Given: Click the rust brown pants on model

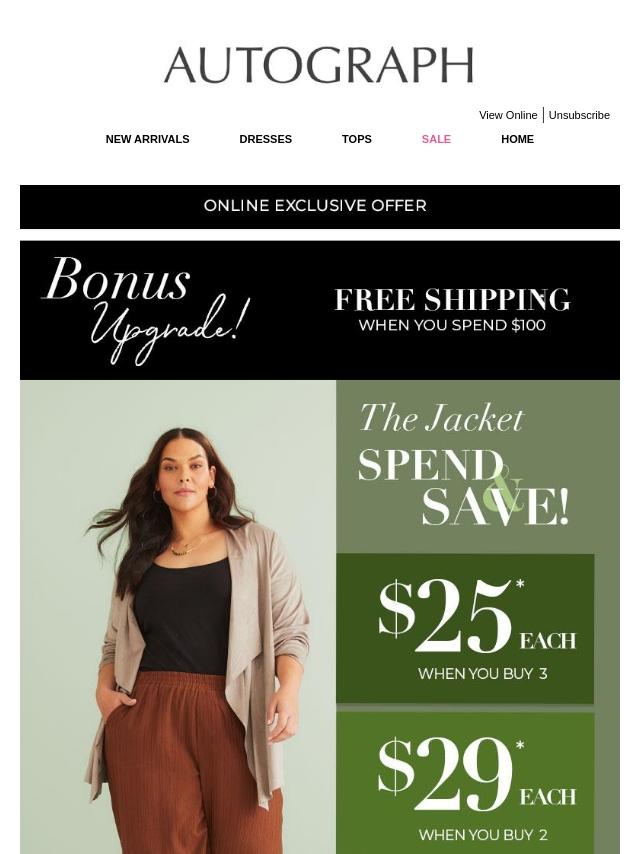Looking at the screenshot, I should tap(191, 762).
